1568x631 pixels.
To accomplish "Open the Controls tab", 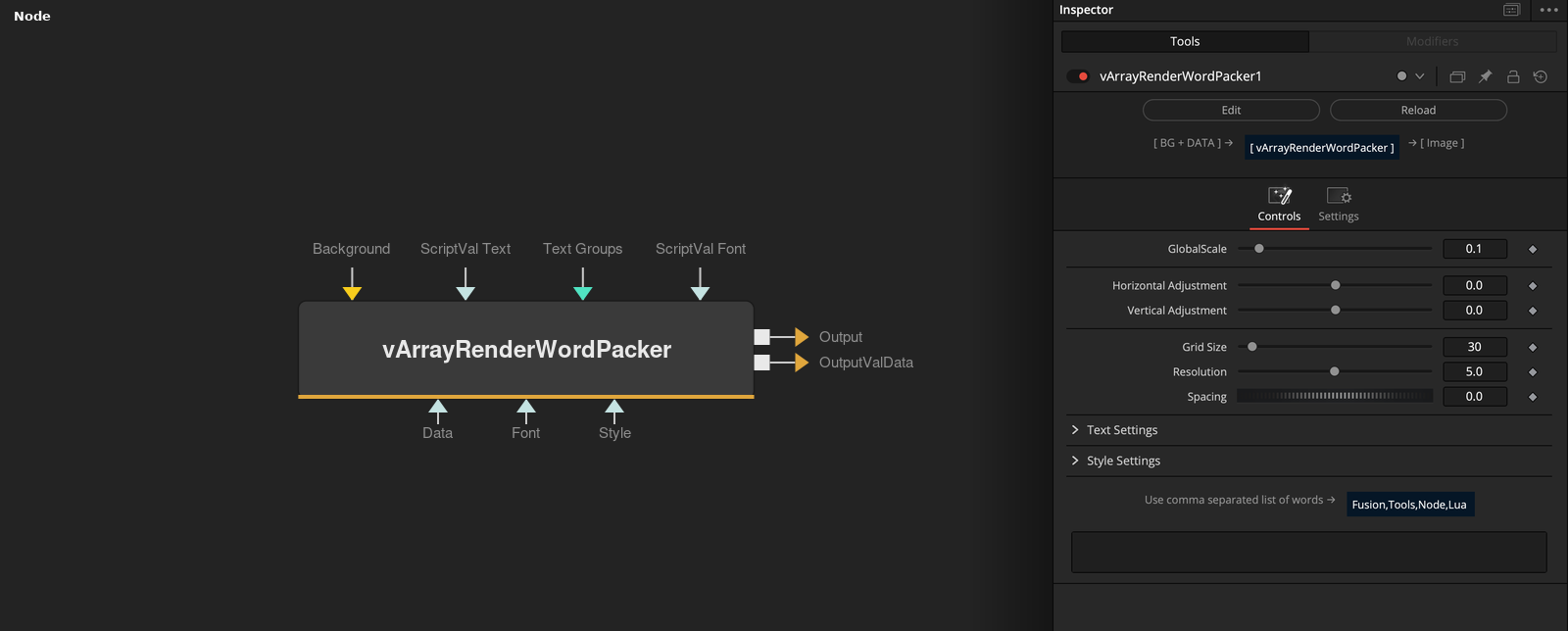I will [x=1279, y=206].
